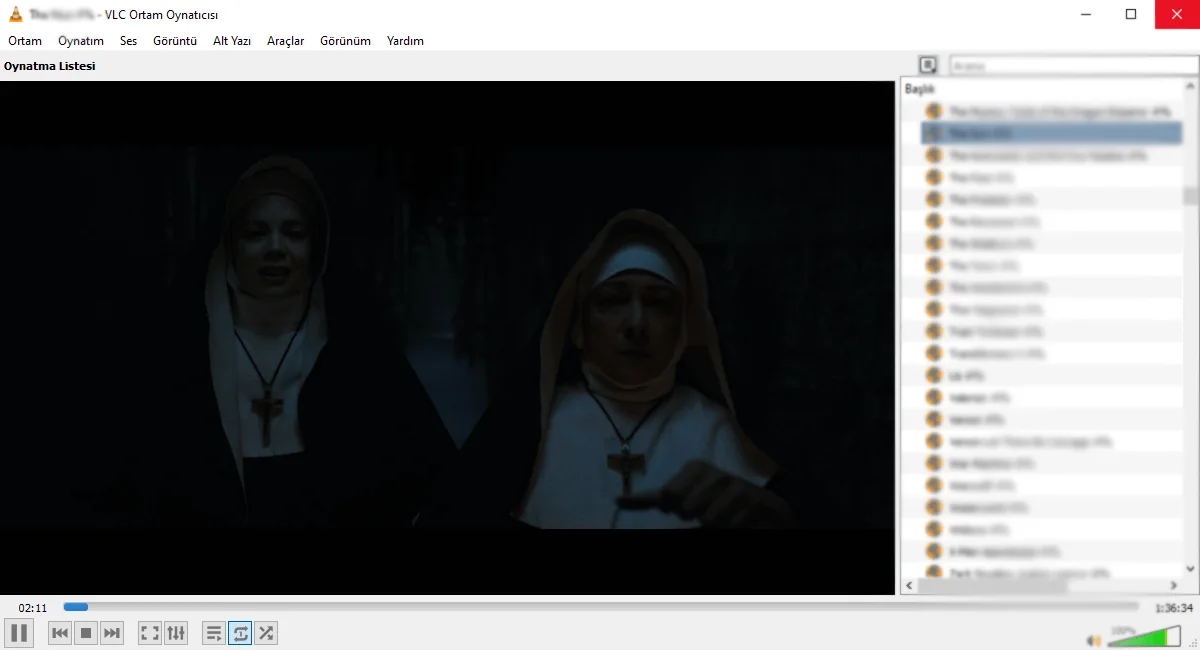Viewport: 1200px width, 650px height.
Task: Open the Oynatım menu
Action: (81, 41)
